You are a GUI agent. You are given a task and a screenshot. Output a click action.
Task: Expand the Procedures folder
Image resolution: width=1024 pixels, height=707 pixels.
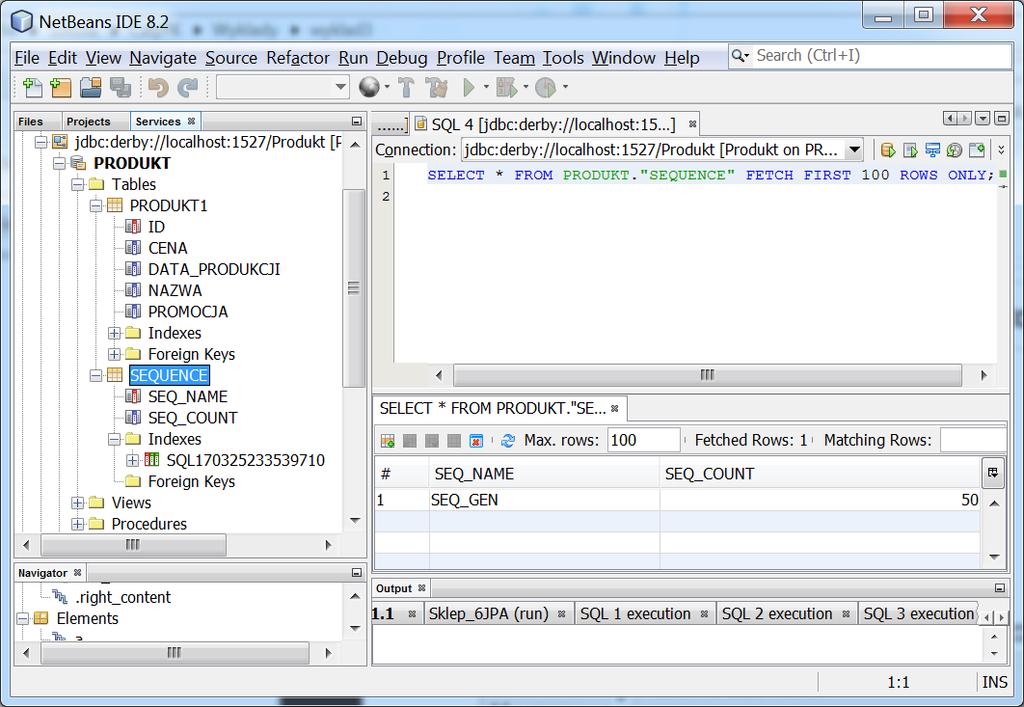[x=78, y=524]
